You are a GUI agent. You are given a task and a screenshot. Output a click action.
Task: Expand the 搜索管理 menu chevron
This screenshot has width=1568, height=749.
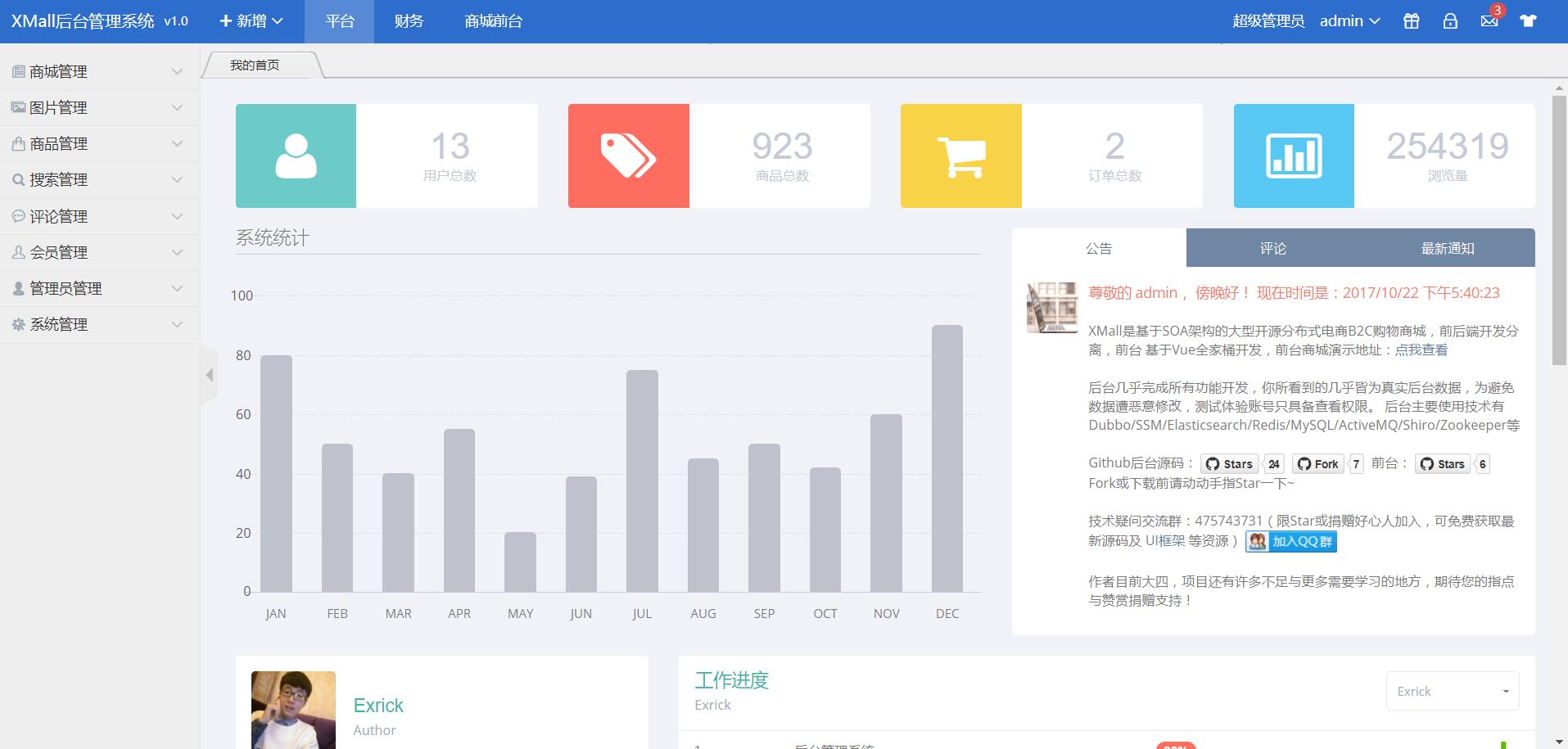click(177, 179)
